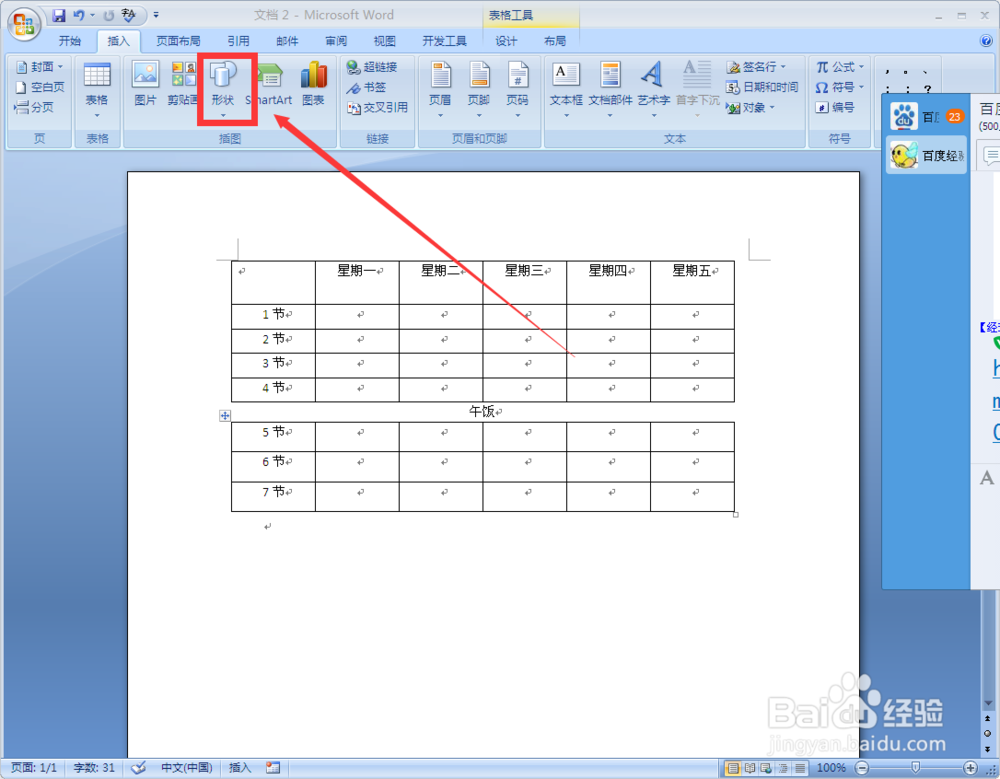1000x779 pixels.
Task: Open the 设计 tab under 表格工具
Action: [x=506, y=41]
